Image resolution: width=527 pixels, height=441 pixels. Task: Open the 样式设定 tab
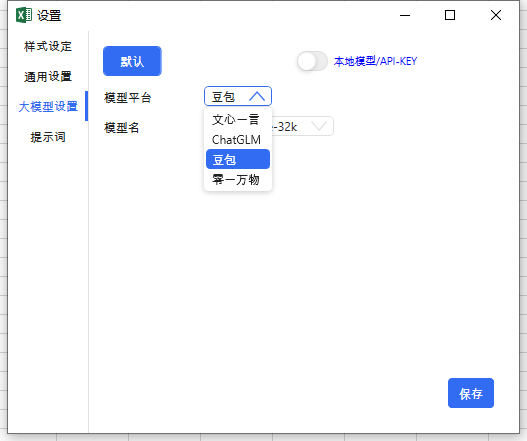(48, 46)
